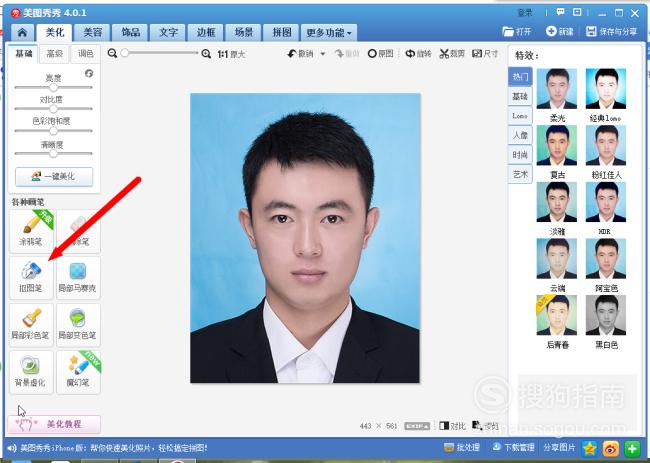Select the 基础 adjustment tab
Screen dimensions: 650x463
[24, 54]
